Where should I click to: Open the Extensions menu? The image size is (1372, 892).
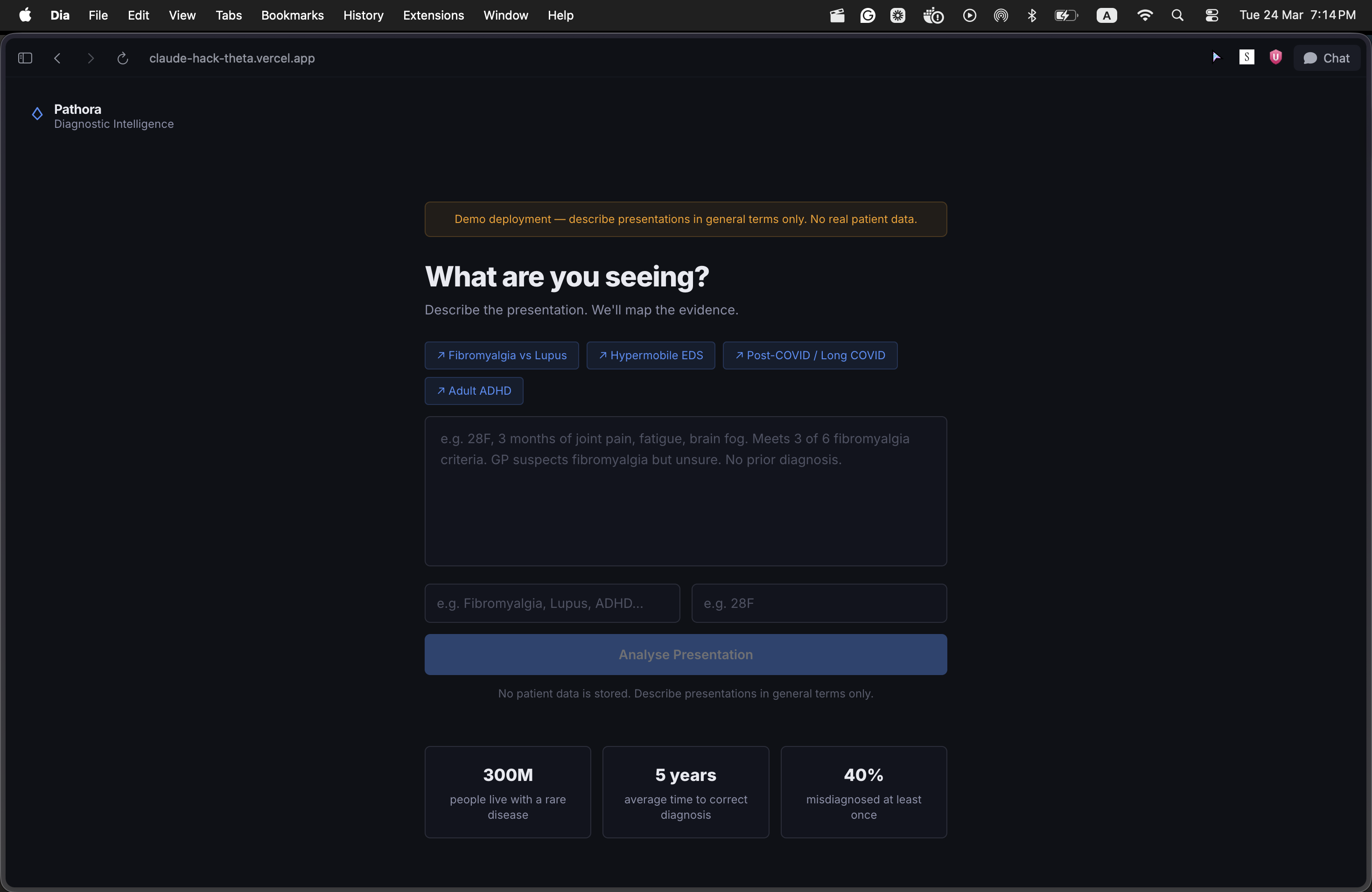[x=433, y=15]
